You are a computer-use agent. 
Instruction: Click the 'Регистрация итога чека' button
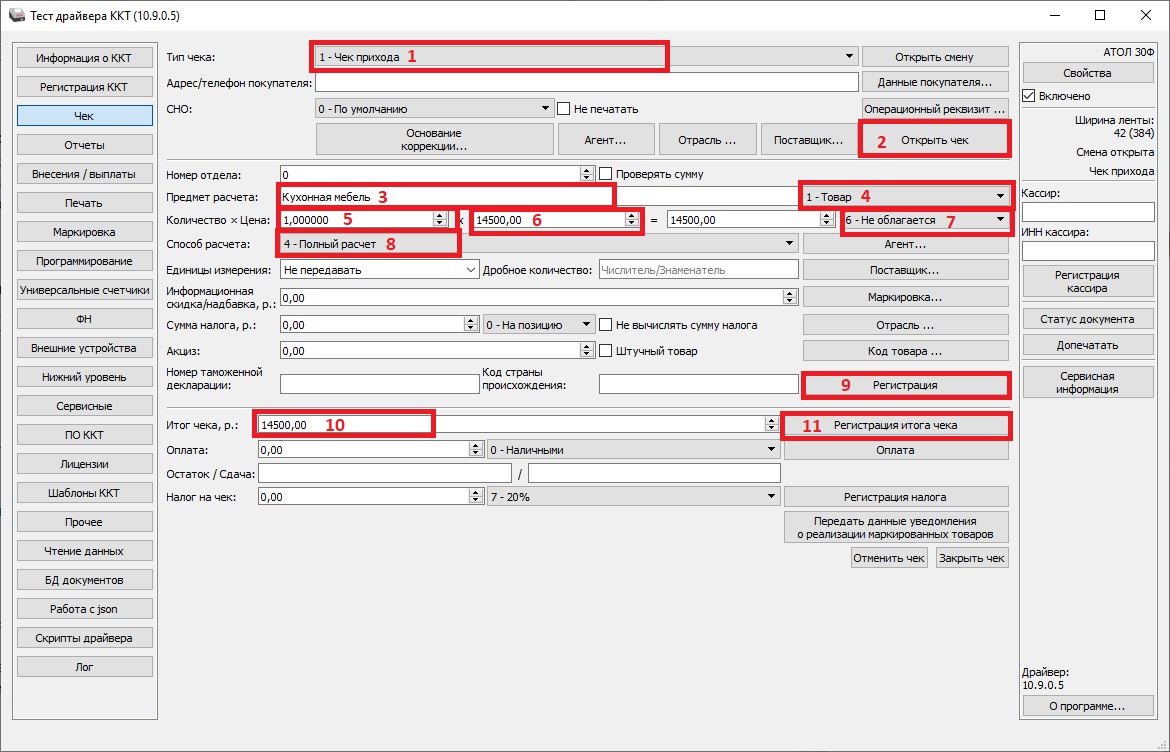[x=895, y=426]
